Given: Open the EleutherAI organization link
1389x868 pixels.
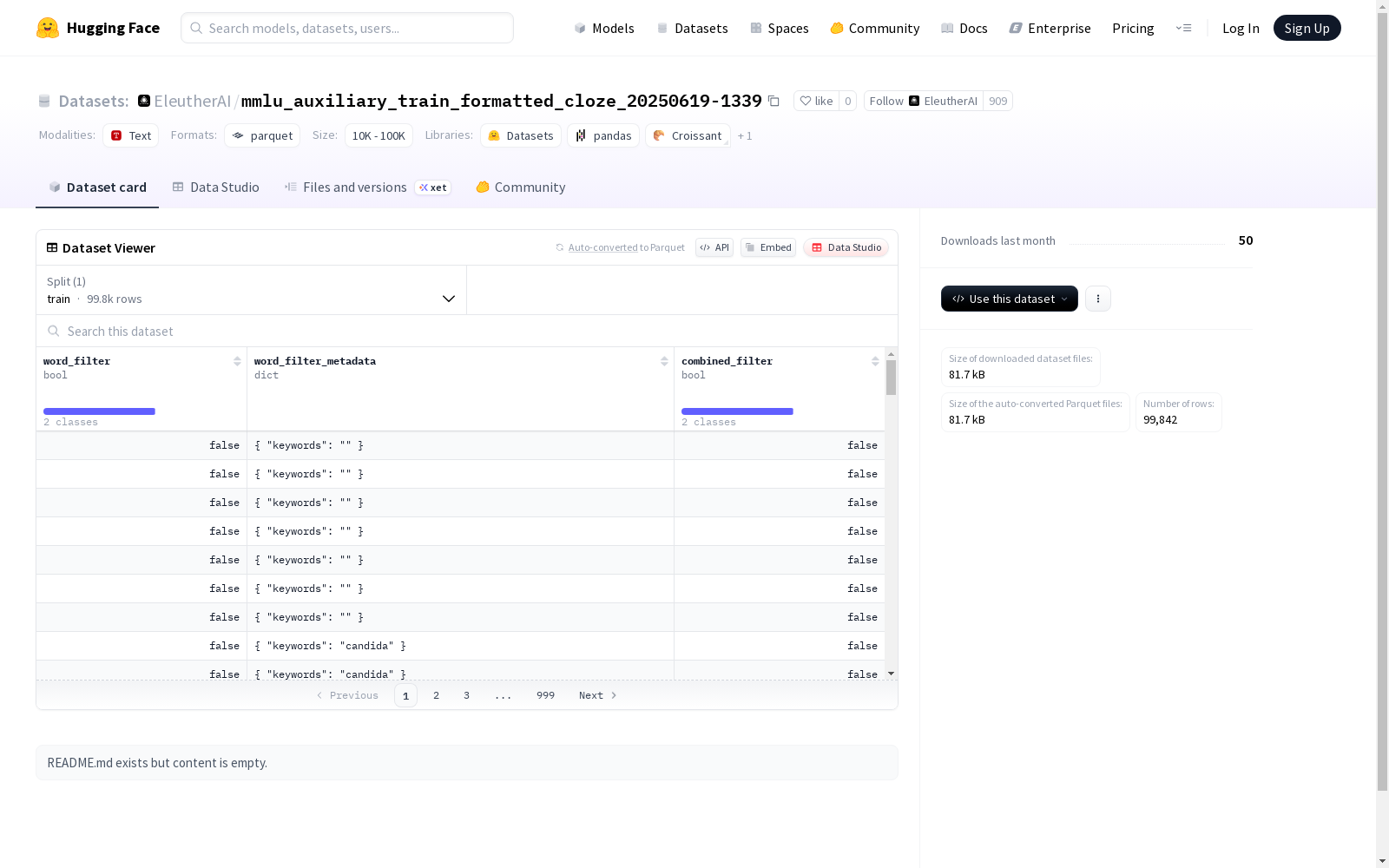Looking at the screenshot, I should pyautogui.click(x=193, y=101).
